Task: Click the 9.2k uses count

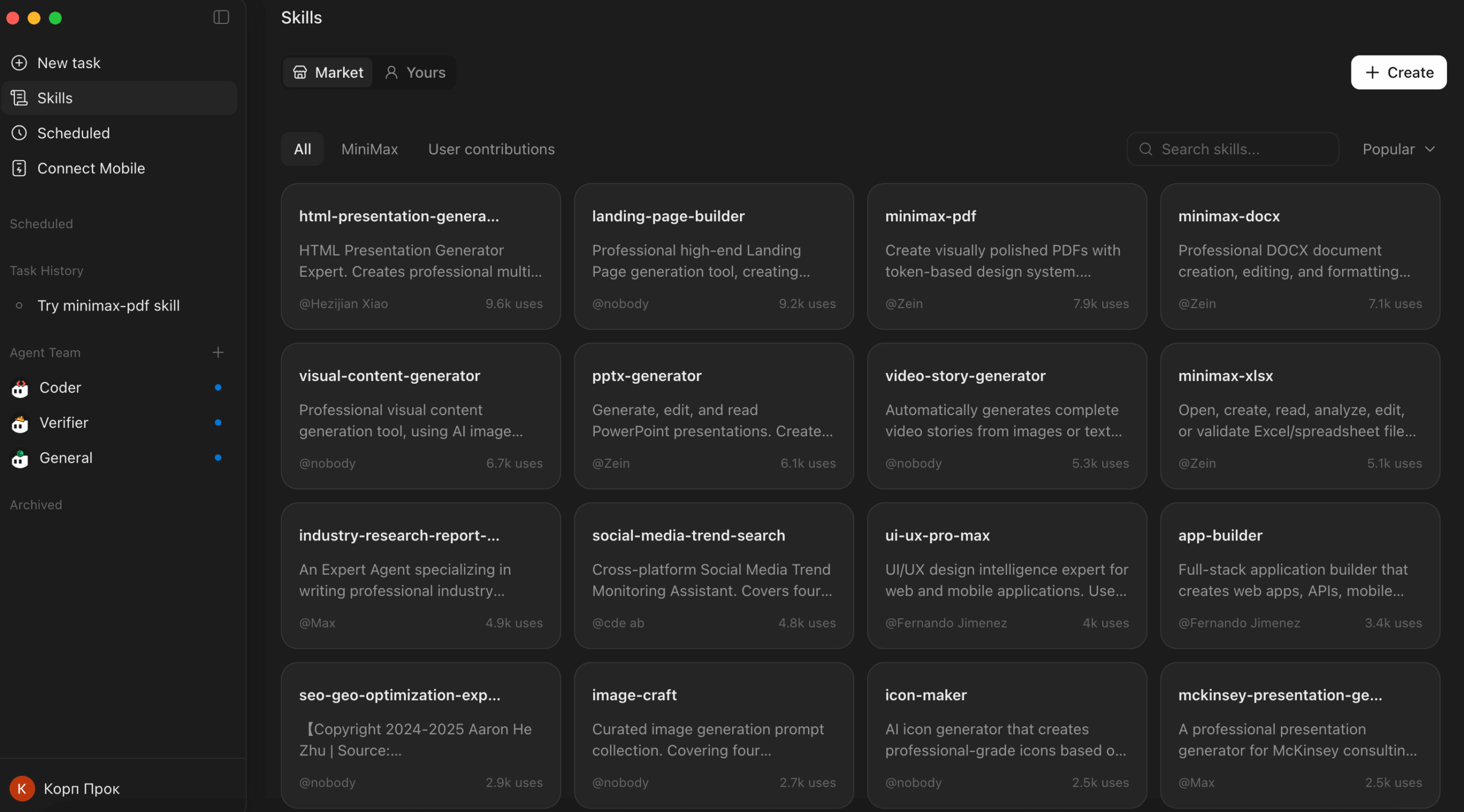Action: [x=807, y=304]
